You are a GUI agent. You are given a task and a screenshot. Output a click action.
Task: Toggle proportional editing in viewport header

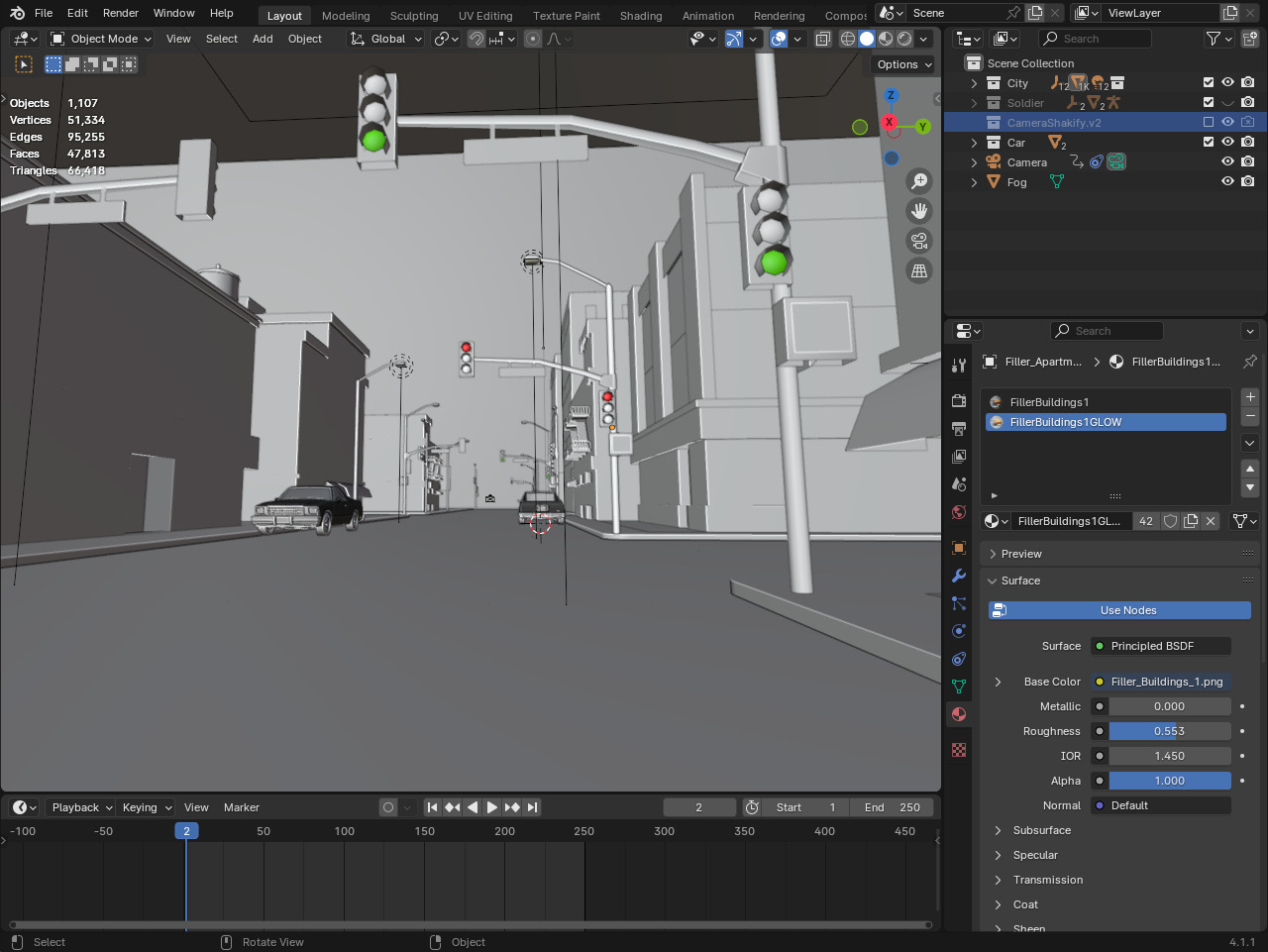click(533, 39)
